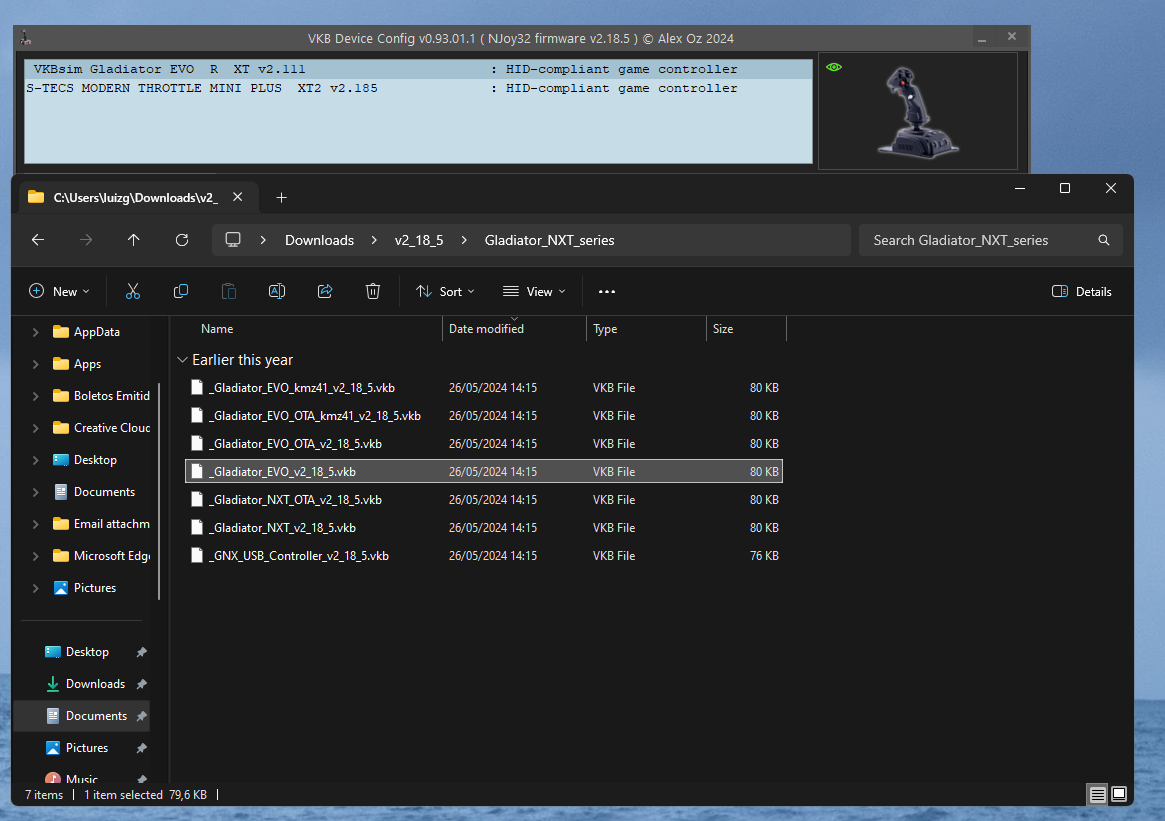Open pinned Desktop in quick access
This screenshot has width=1165, height=821.
(87, 652)
